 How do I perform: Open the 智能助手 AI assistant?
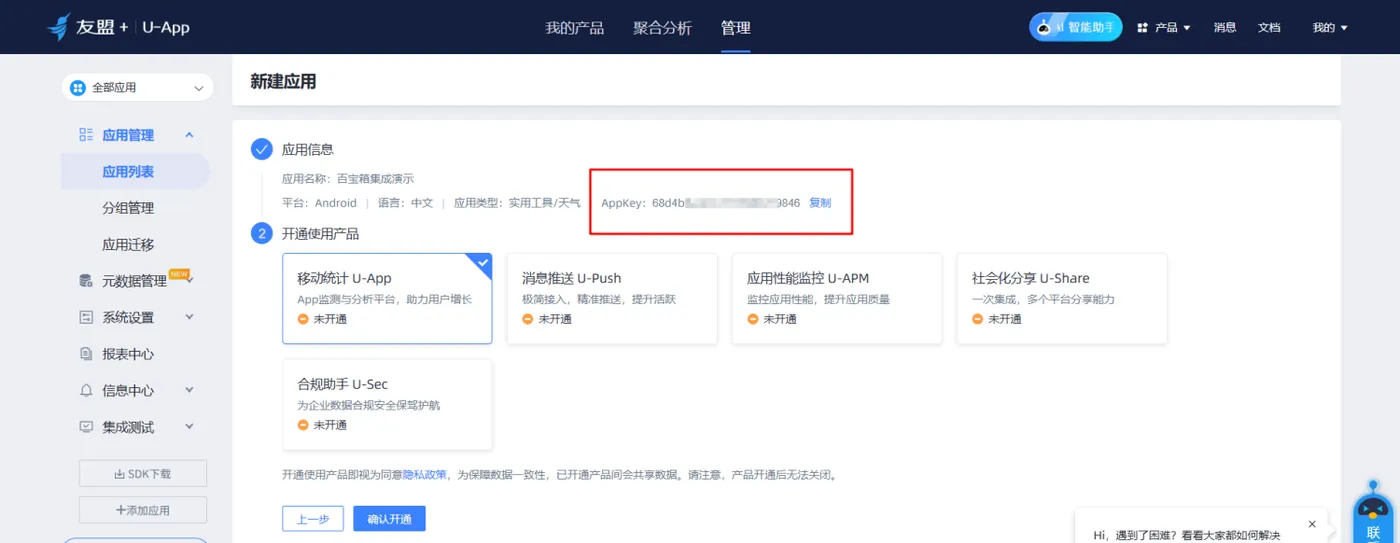(x=1076, y=27)
